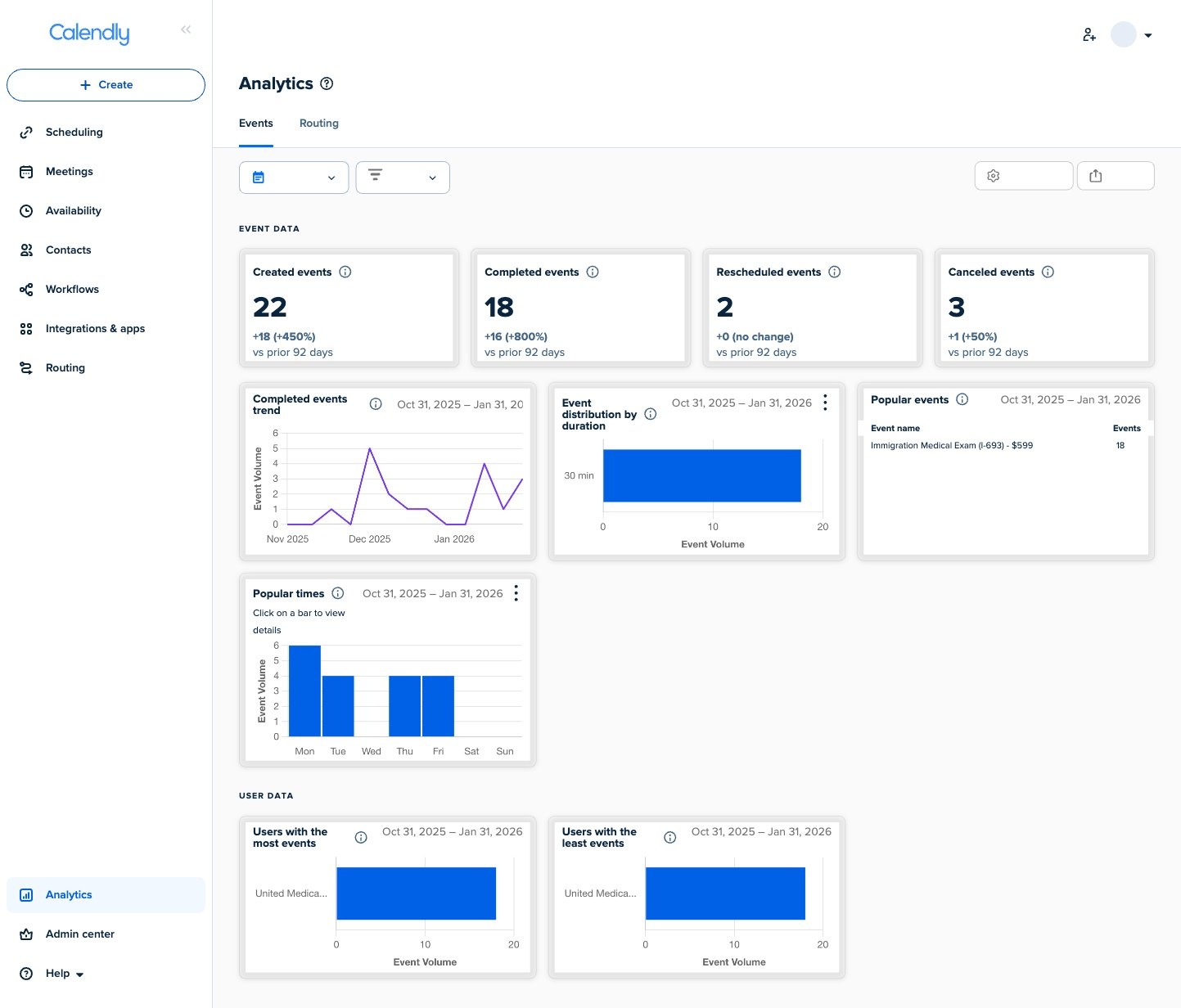Expand the filter dropdown
1181x1008 pixels.
click(x=402, y=177)
